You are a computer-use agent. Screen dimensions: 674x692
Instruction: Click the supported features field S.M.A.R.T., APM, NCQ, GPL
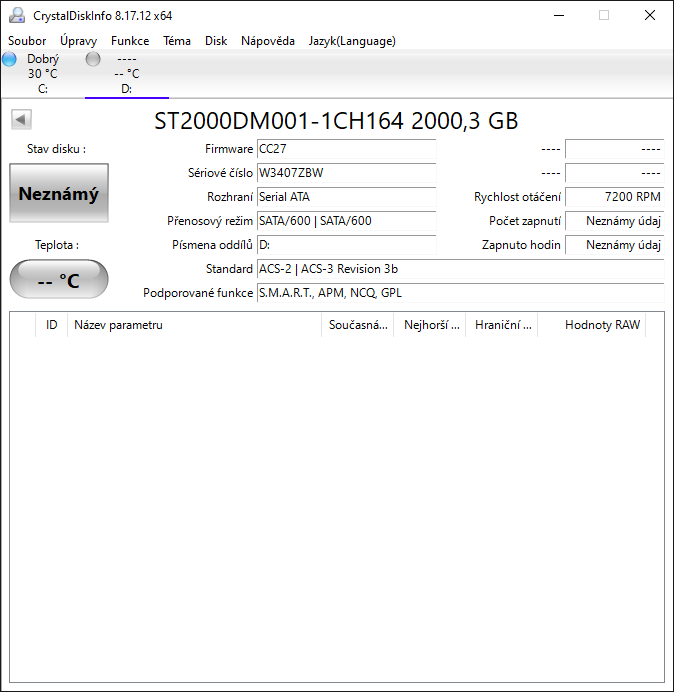[460, 293]
